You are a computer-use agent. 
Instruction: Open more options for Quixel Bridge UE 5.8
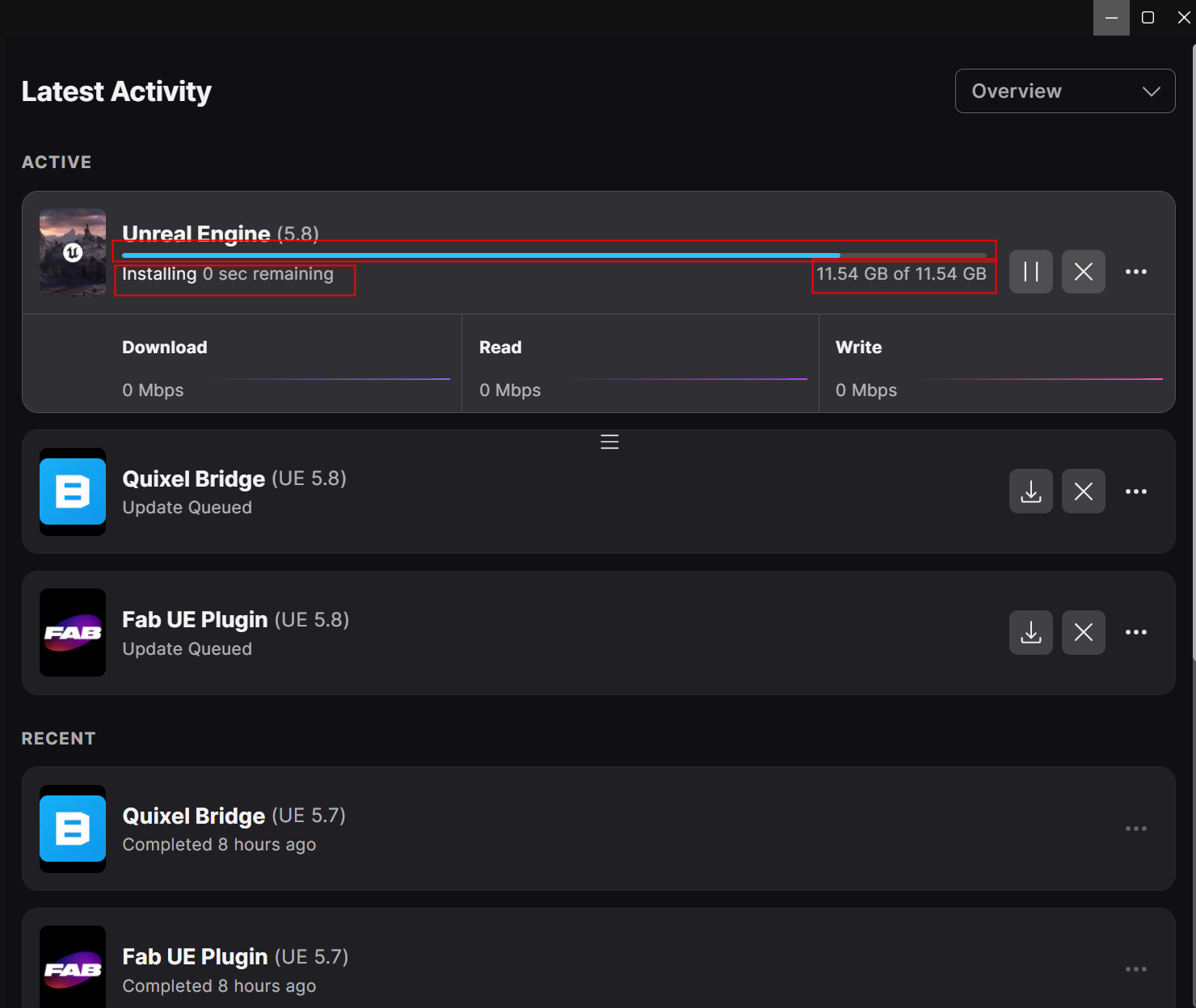coord(1136,491)
